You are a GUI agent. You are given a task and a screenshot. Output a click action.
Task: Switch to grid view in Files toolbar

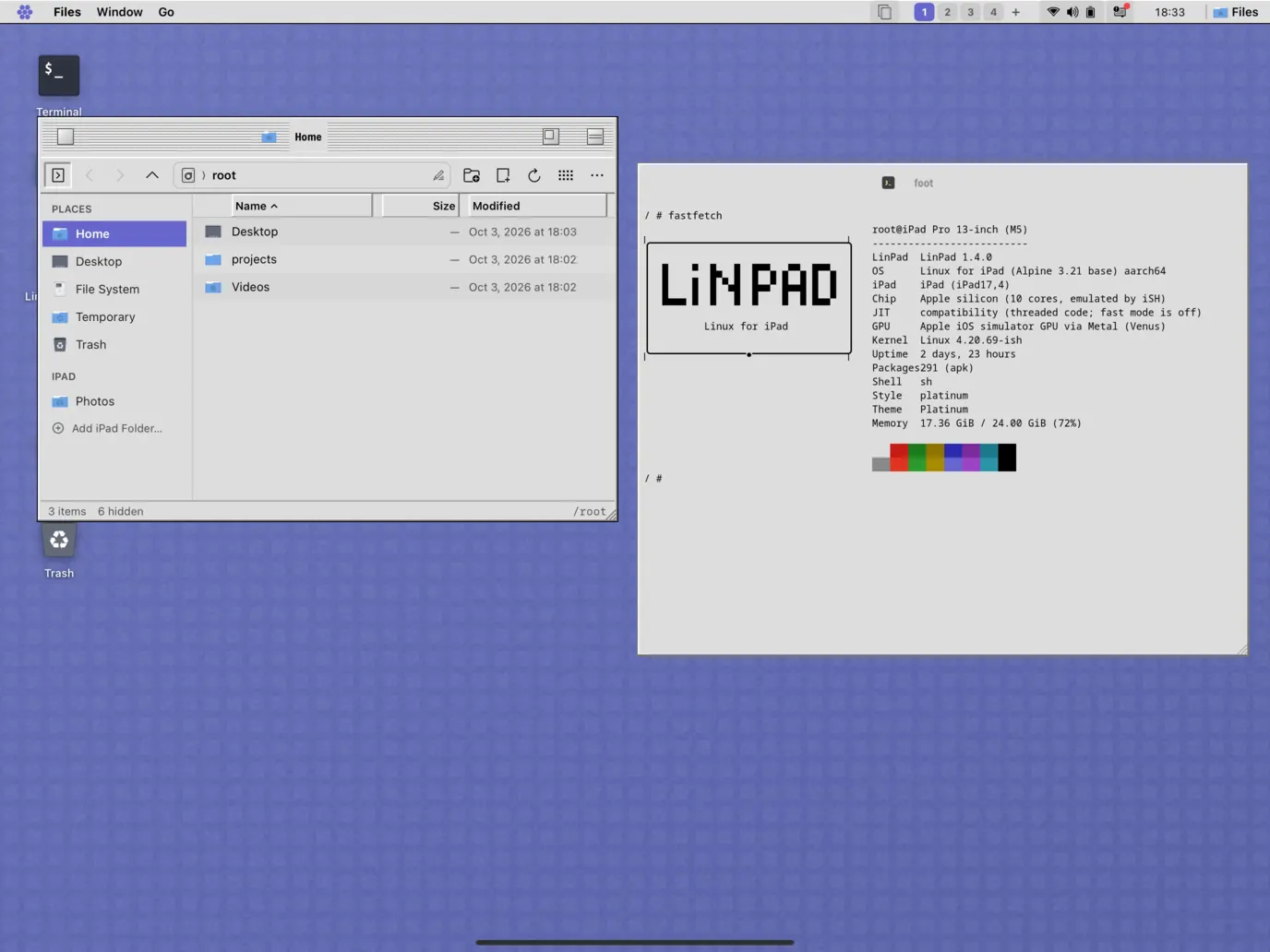point(566,175)
